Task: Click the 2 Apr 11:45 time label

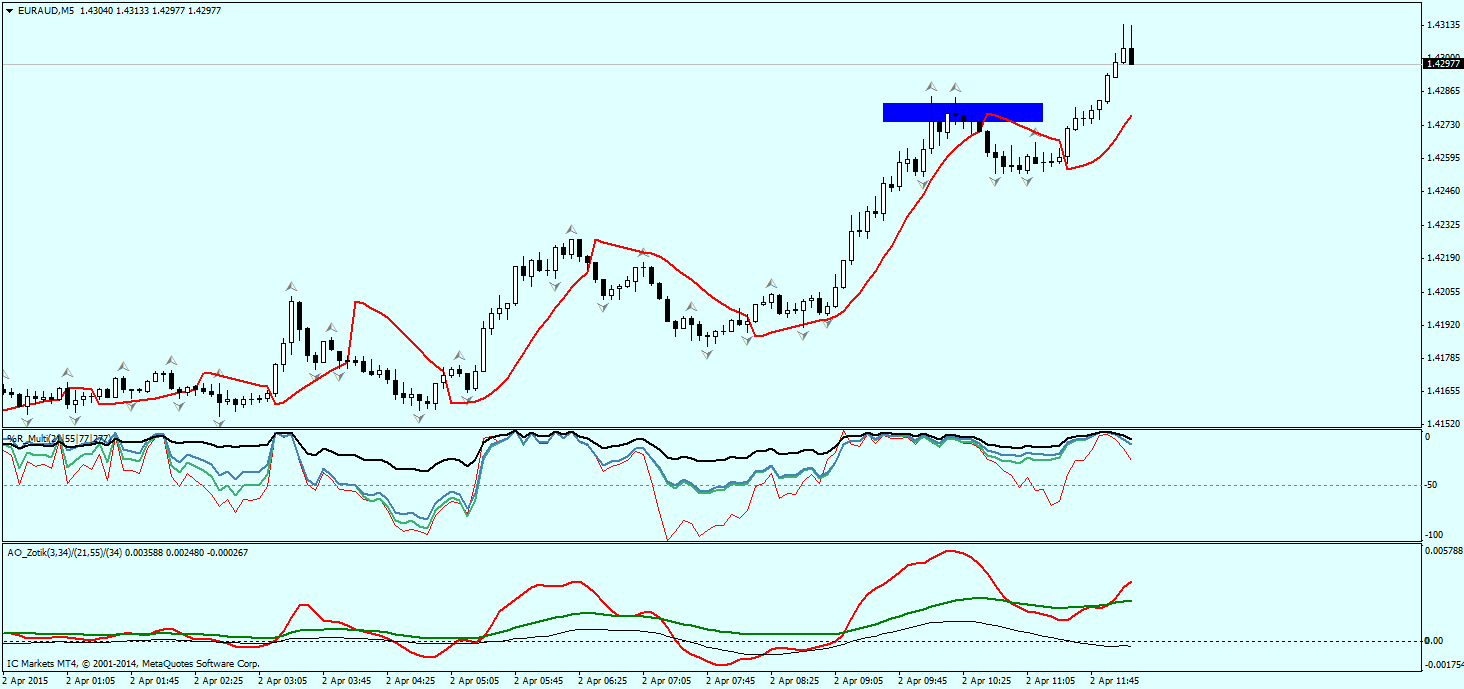Action: [x=1114, y=680]
